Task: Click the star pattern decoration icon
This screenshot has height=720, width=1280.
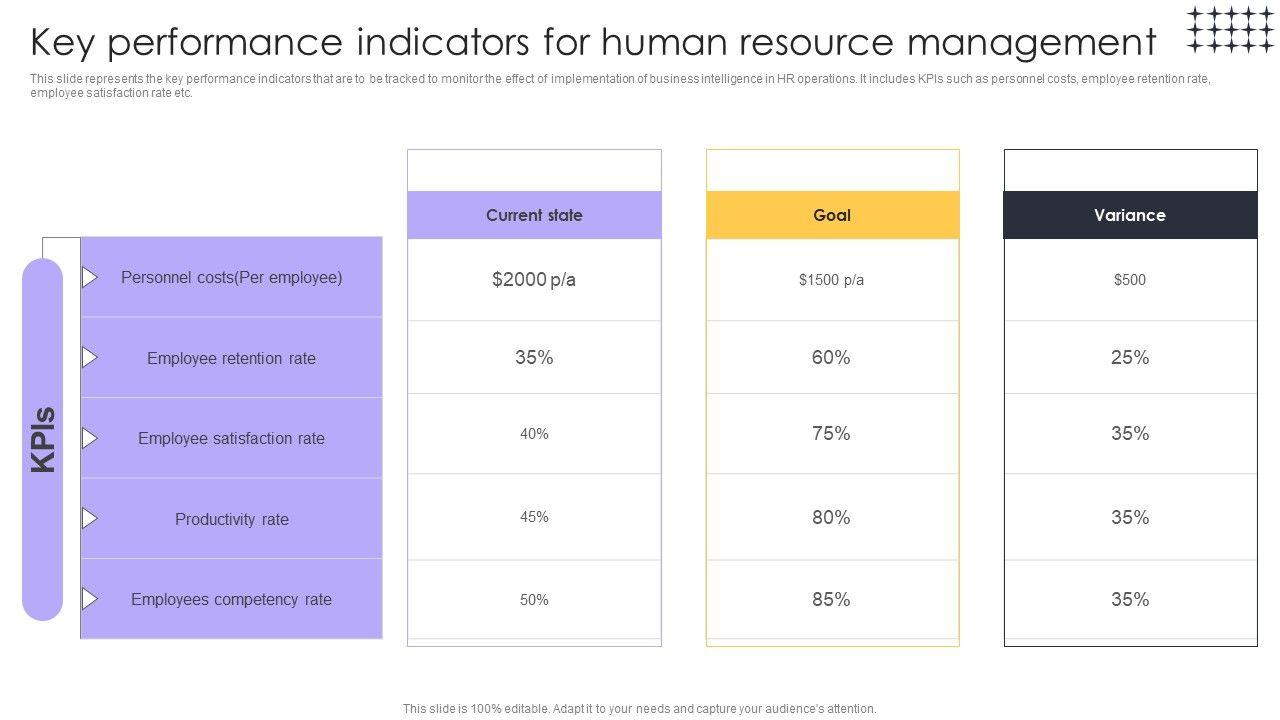Action: (1230, 30)
